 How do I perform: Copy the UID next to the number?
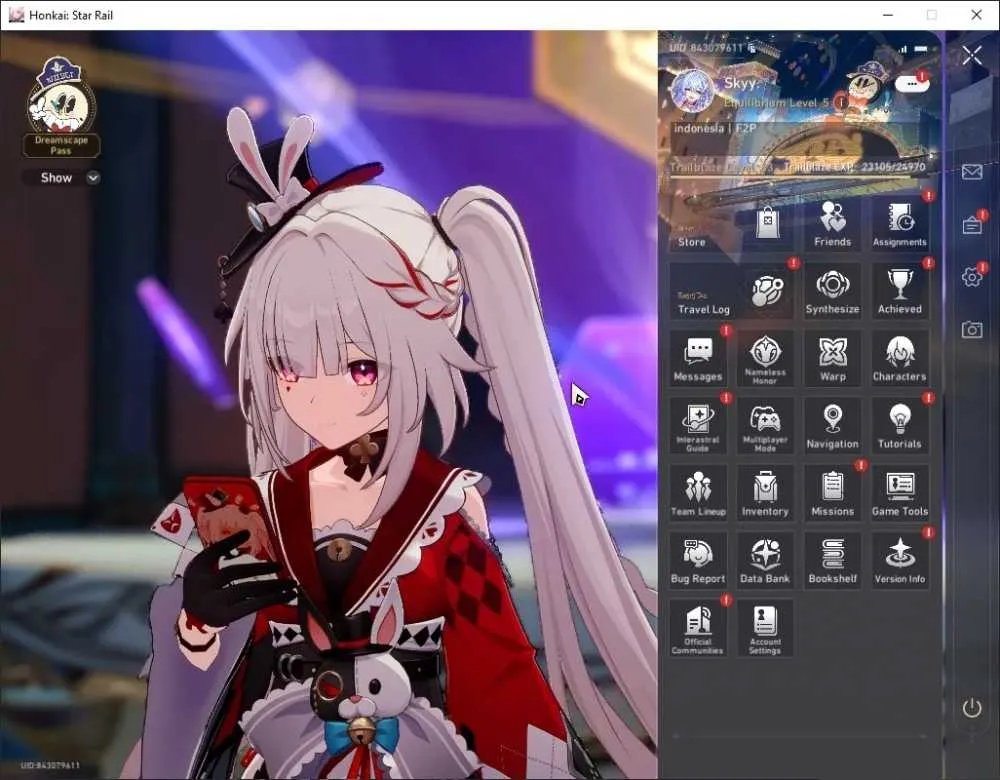click(x=752, y=48)
